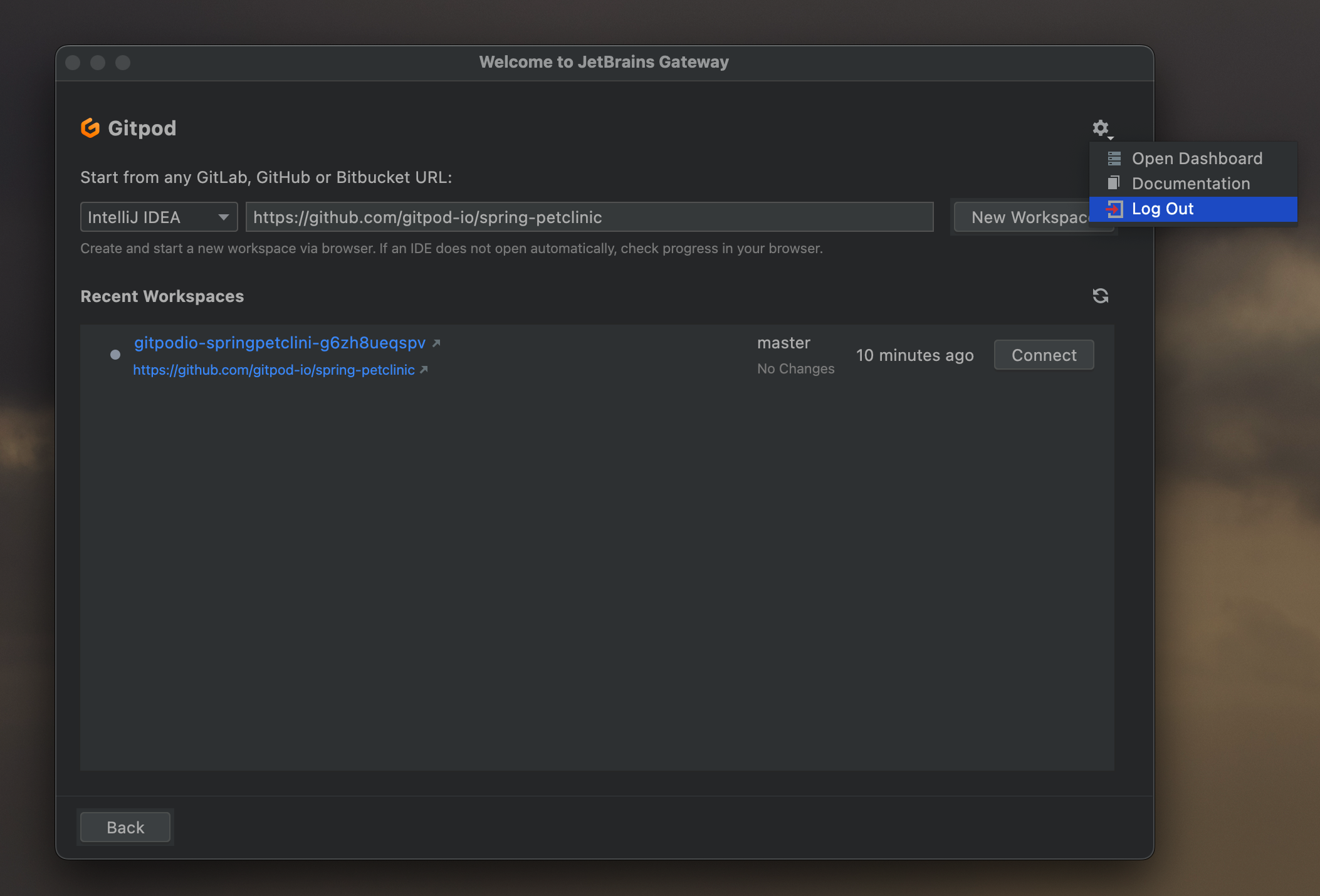This screenshot has height=896, width=1320.
Task: Open gitpodio-springpetclini-g6zh8ueqspv workspace link
Action: tap(280, 343)
